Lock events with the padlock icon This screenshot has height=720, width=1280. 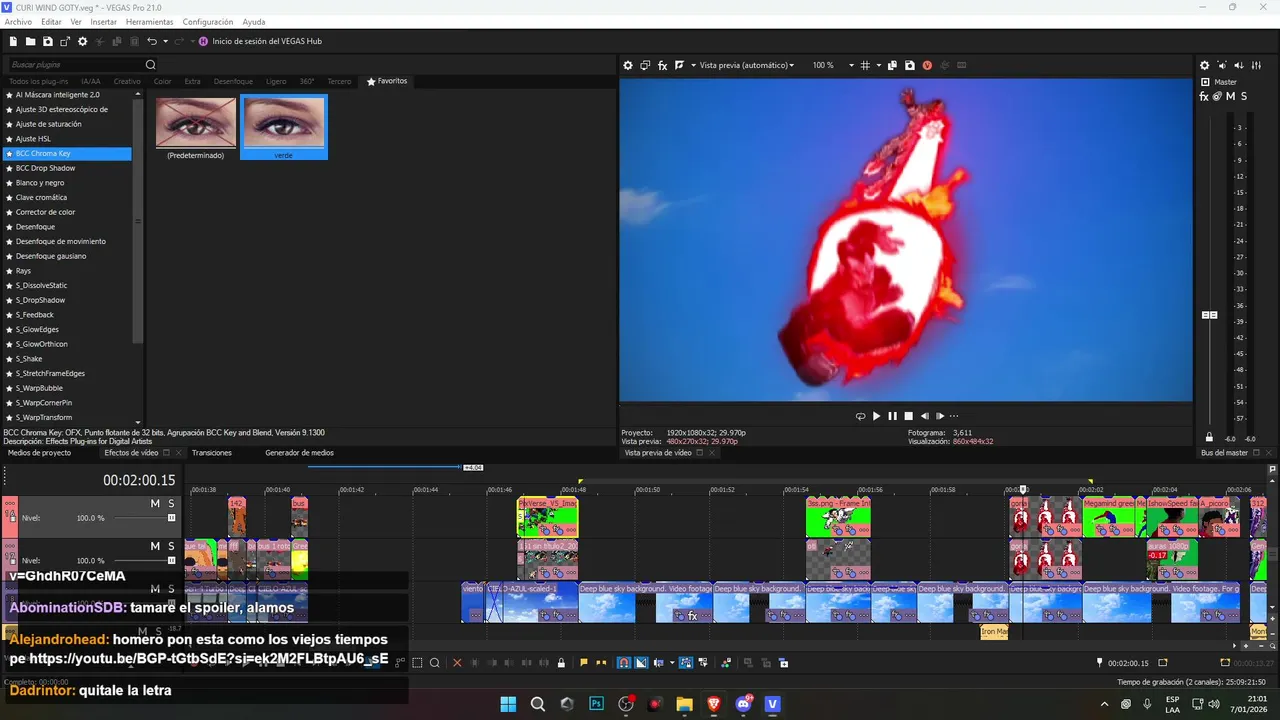(561, 663)
